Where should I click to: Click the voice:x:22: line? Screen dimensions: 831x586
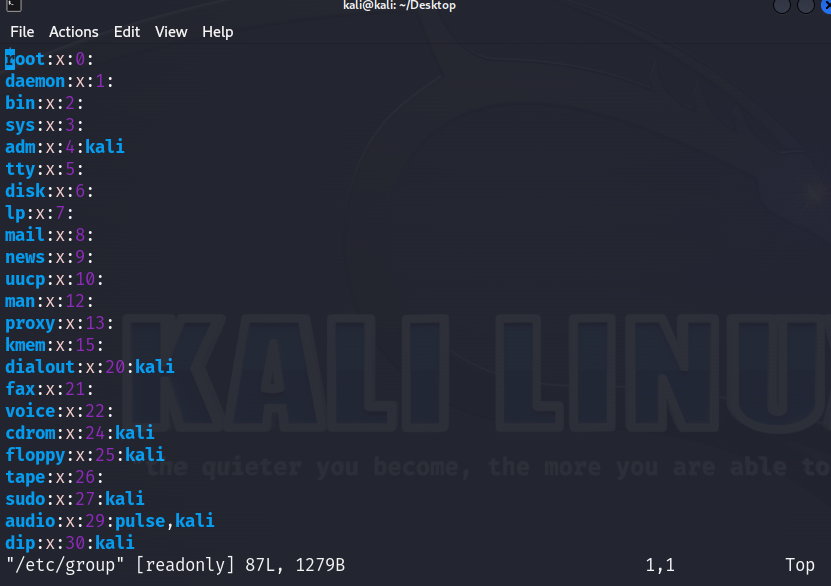[x=59, y=411]
